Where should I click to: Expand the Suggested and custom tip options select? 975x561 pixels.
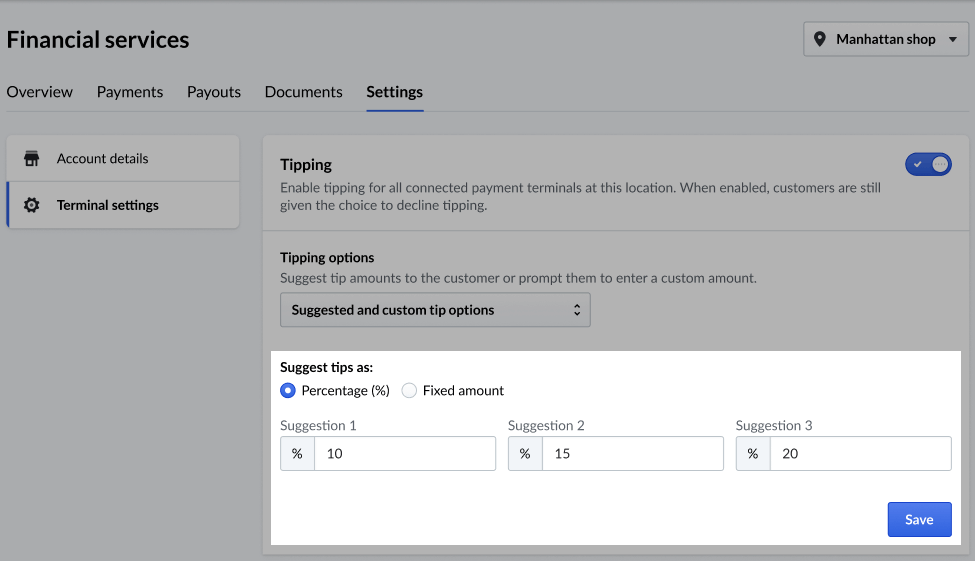coord(435,310)
